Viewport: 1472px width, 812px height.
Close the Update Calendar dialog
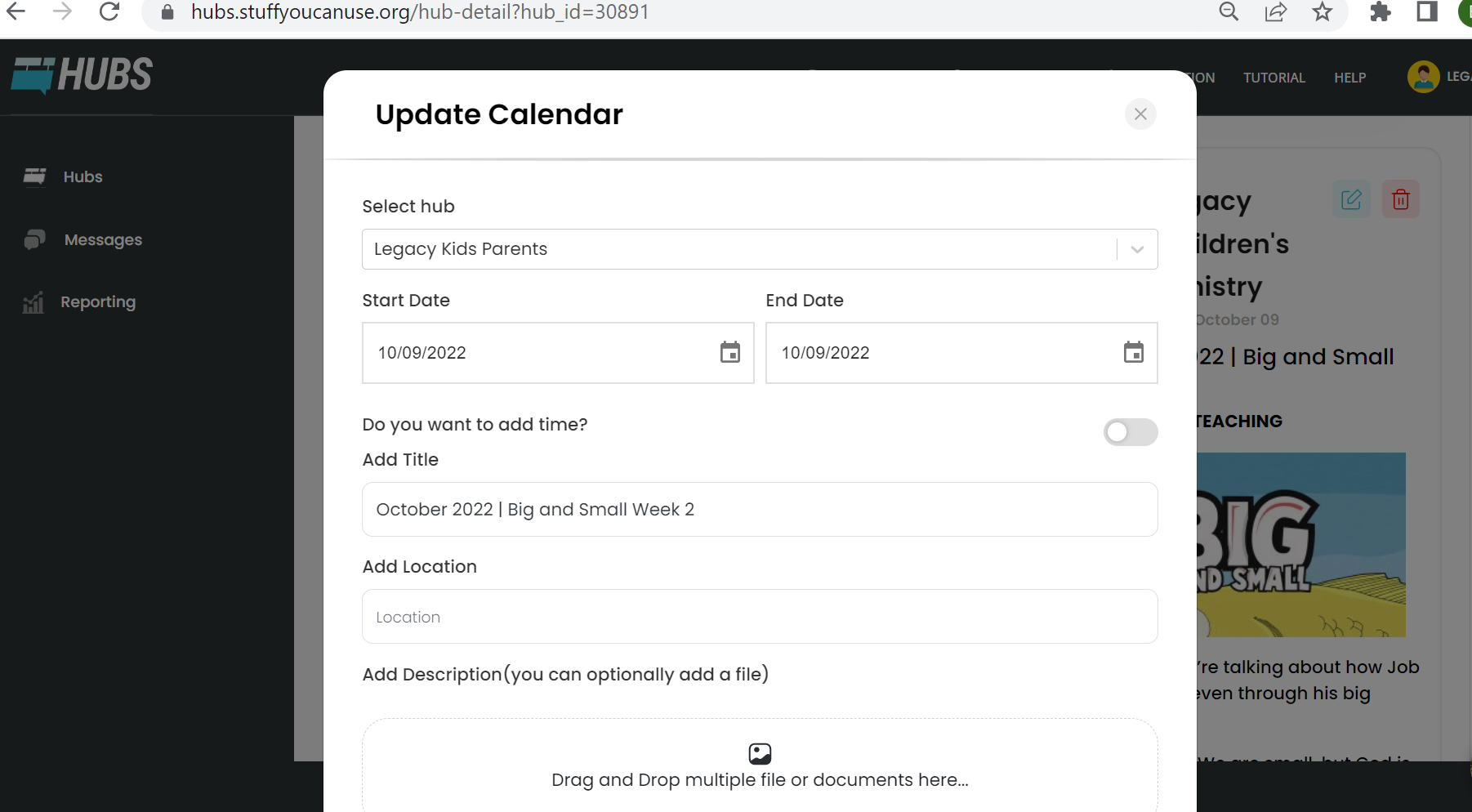(1140, 114)
